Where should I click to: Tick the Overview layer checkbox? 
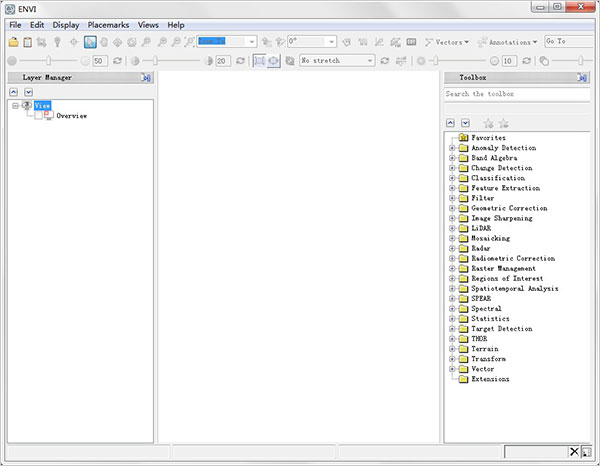[x=38, y=116]
